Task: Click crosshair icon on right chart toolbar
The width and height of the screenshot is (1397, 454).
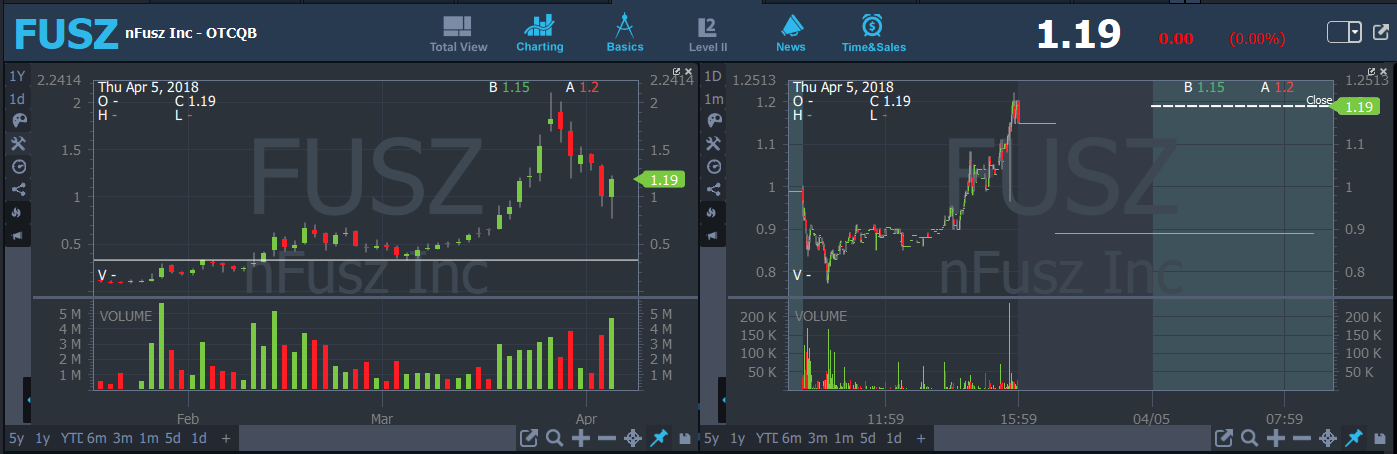Action: click(1328, 438)
